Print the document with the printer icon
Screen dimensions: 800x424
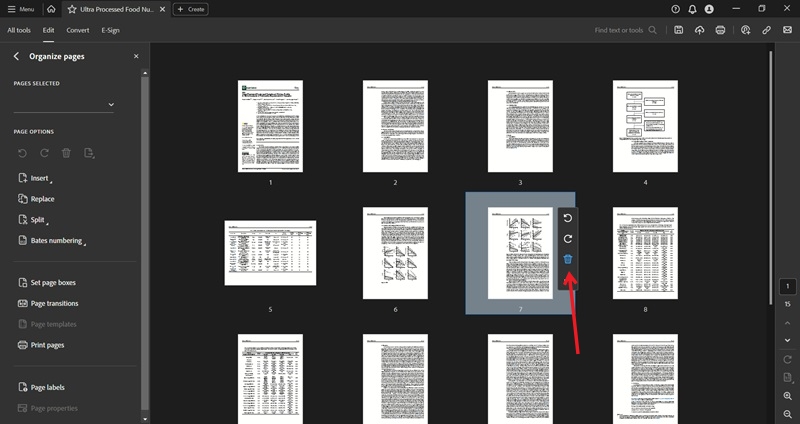coord(720,30)
